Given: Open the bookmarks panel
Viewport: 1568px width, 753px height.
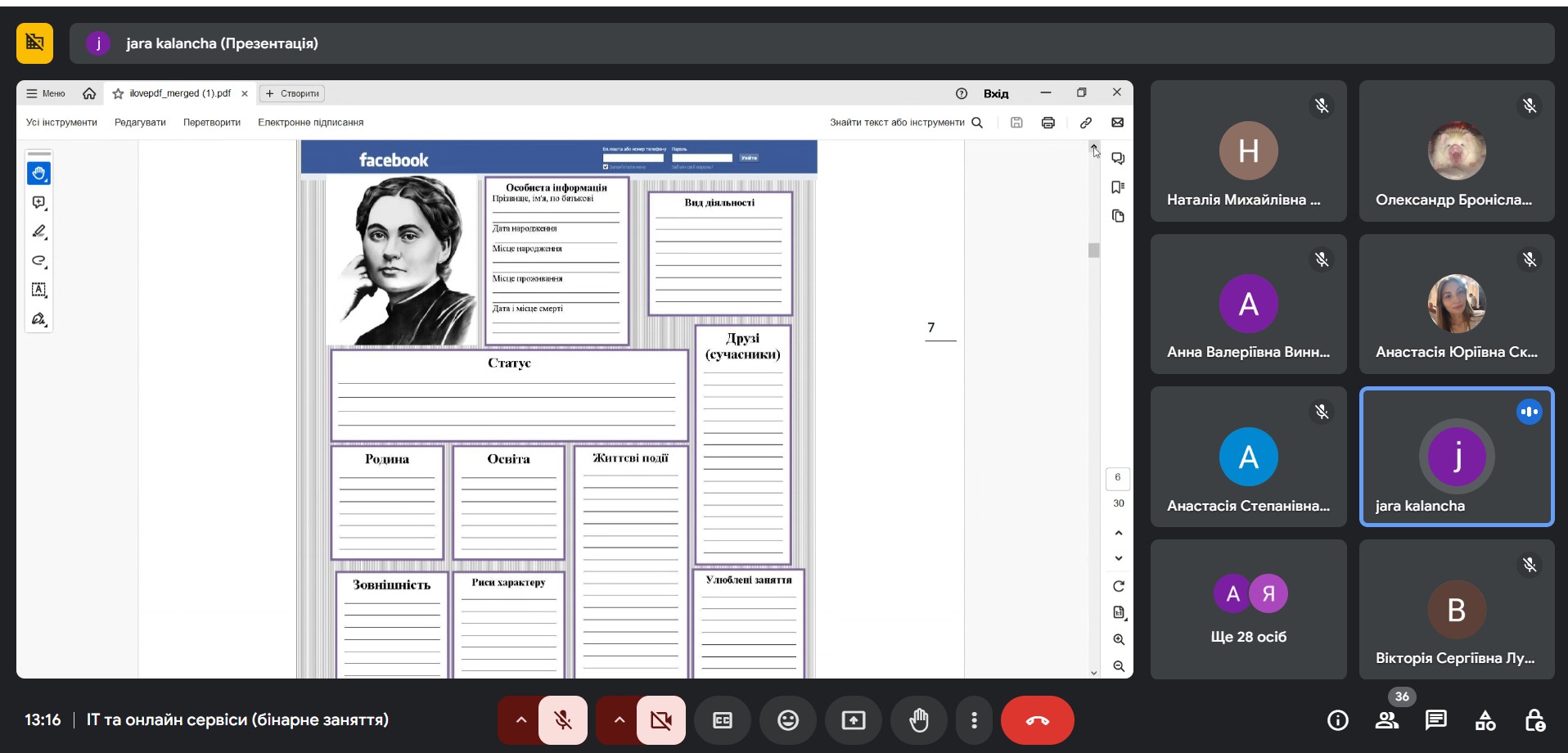Looking at the screenshot, I should tap(1118, 187).
